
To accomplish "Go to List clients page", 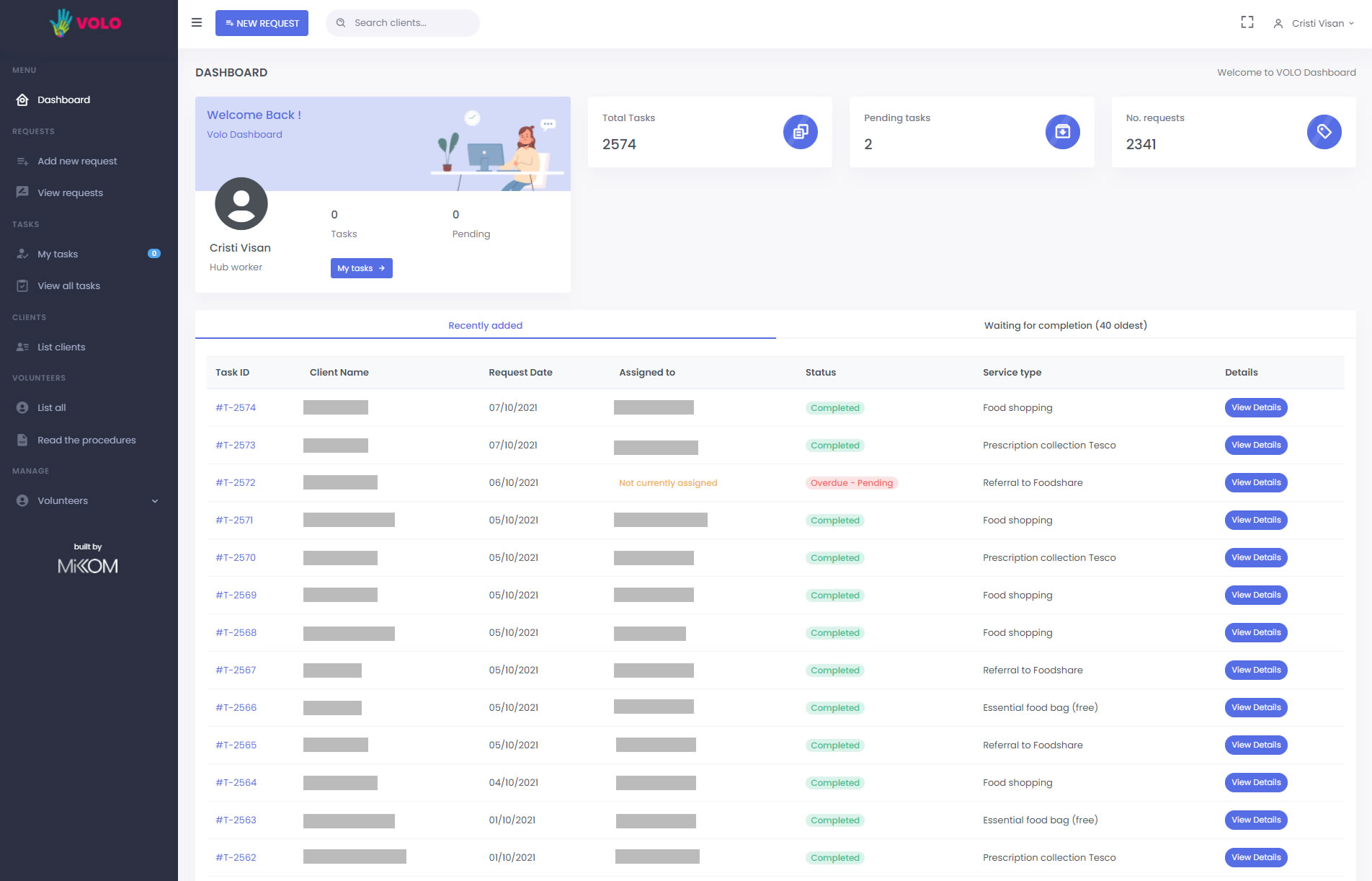I will point(61,347).
